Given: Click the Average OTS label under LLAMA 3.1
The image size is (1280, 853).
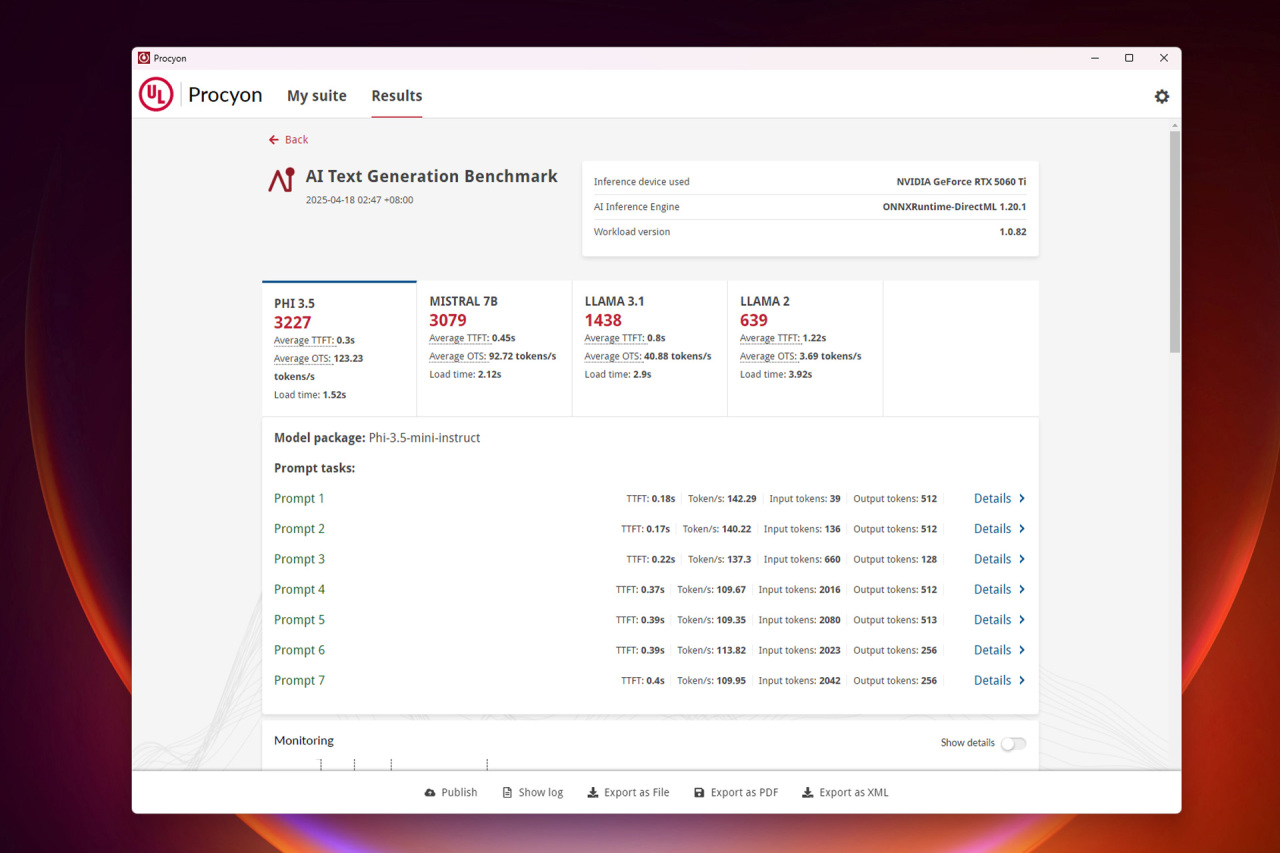Looking at the screenshot, I should click(613, 356).
